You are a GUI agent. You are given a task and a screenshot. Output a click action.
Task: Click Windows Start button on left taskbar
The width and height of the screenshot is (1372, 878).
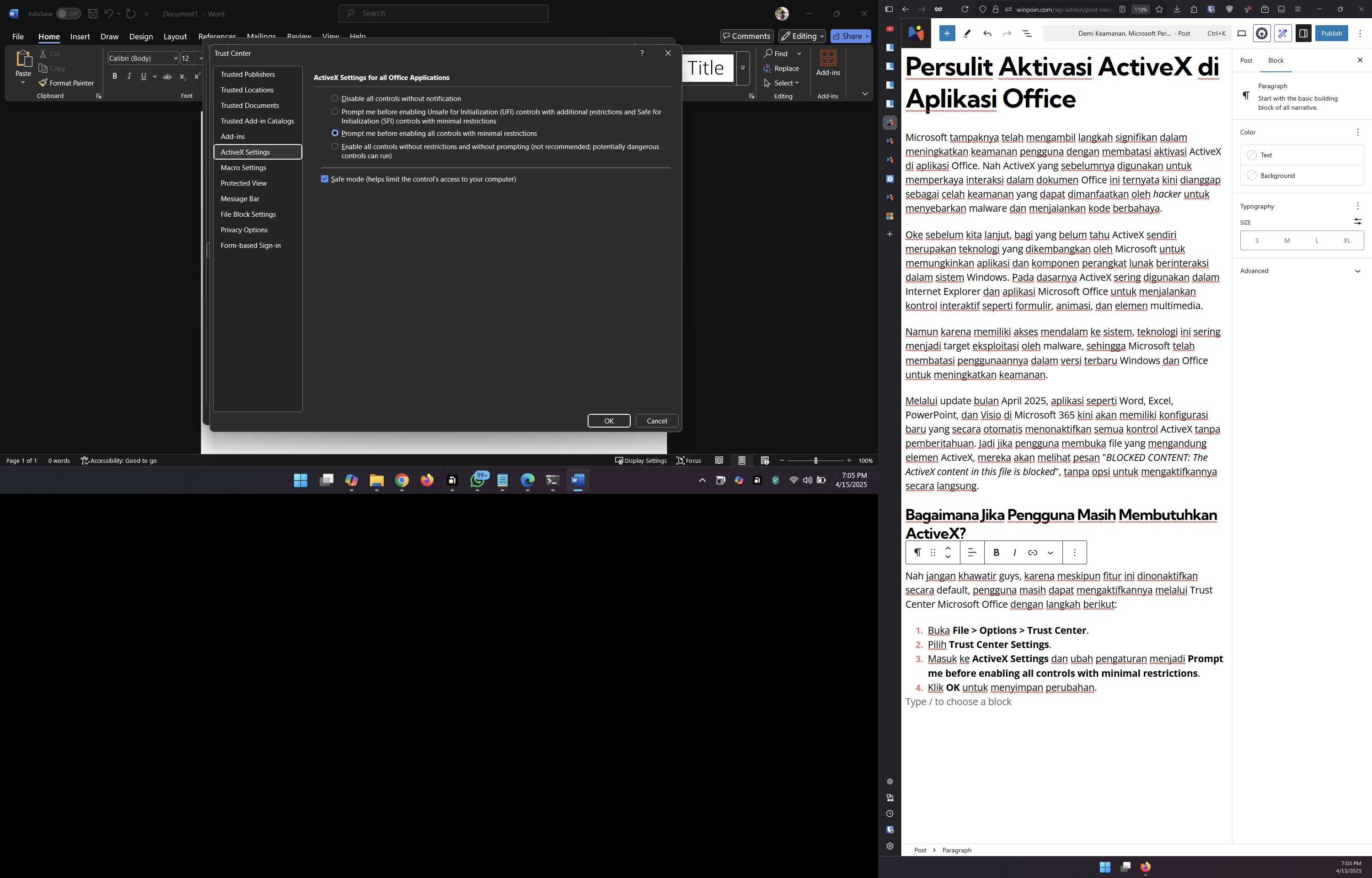click(x=300, y=481)
